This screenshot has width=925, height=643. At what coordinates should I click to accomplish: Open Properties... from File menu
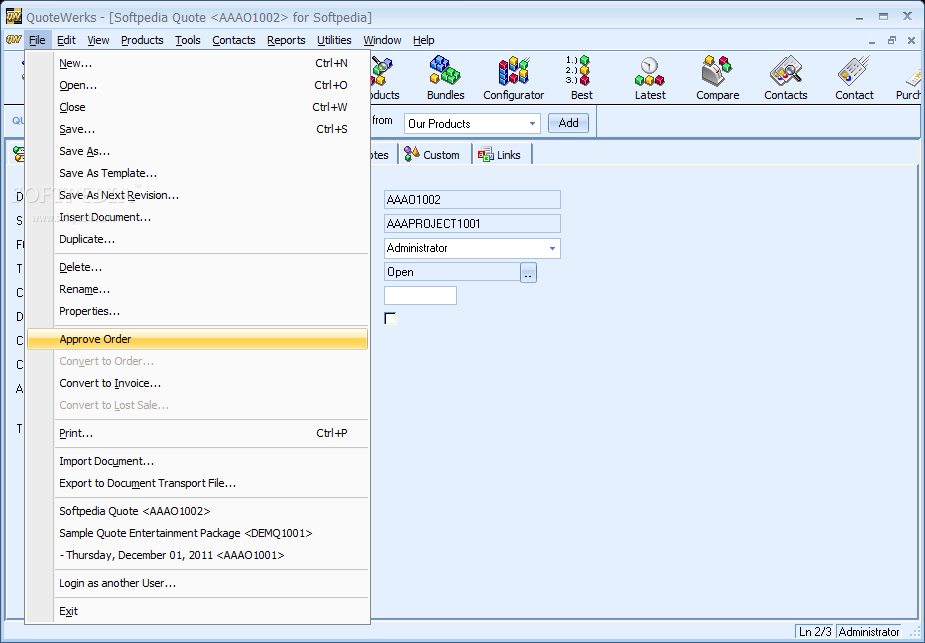pos(197,311)
